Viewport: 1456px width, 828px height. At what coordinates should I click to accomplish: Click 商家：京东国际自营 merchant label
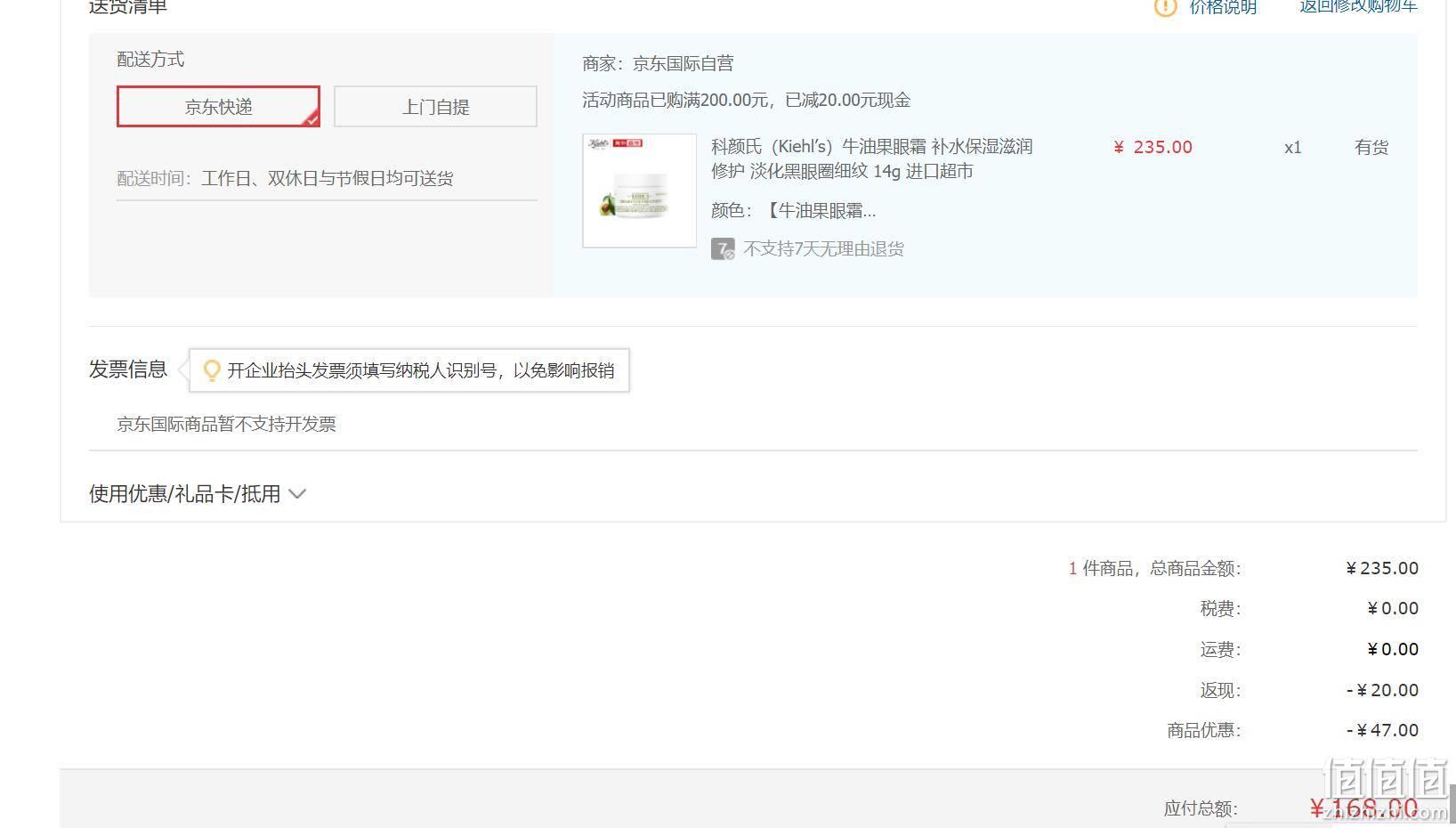tap(658, 63)
